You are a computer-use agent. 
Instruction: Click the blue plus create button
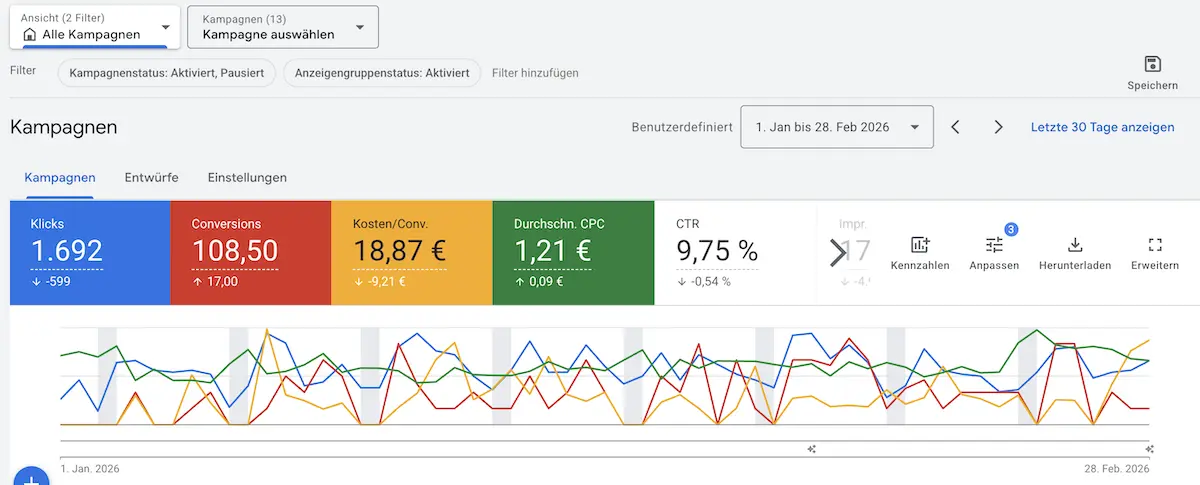pos(31,478)
